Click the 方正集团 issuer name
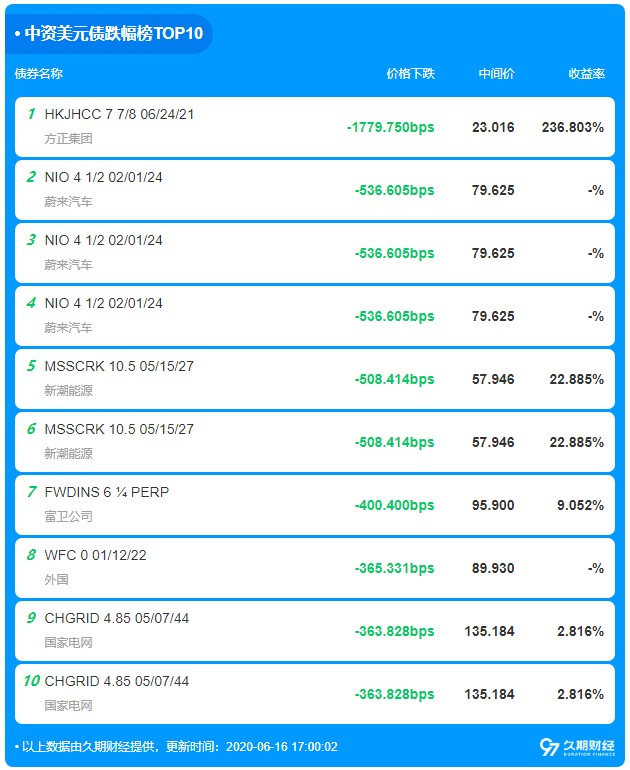Viewport: 630px width, 770px height. click(68, 139)
